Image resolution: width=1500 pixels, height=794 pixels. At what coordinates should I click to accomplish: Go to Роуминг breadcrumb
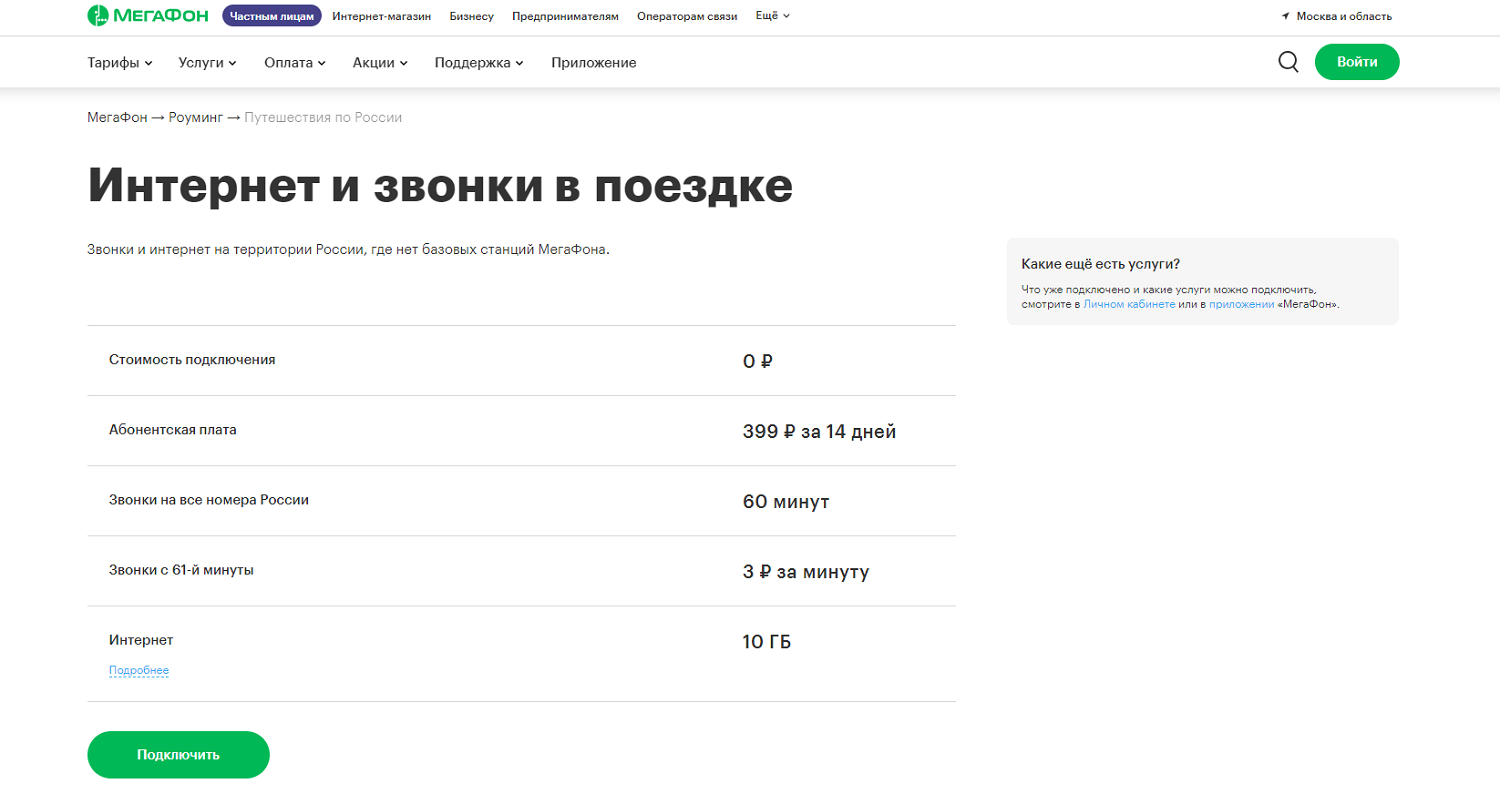pos(196,118)
